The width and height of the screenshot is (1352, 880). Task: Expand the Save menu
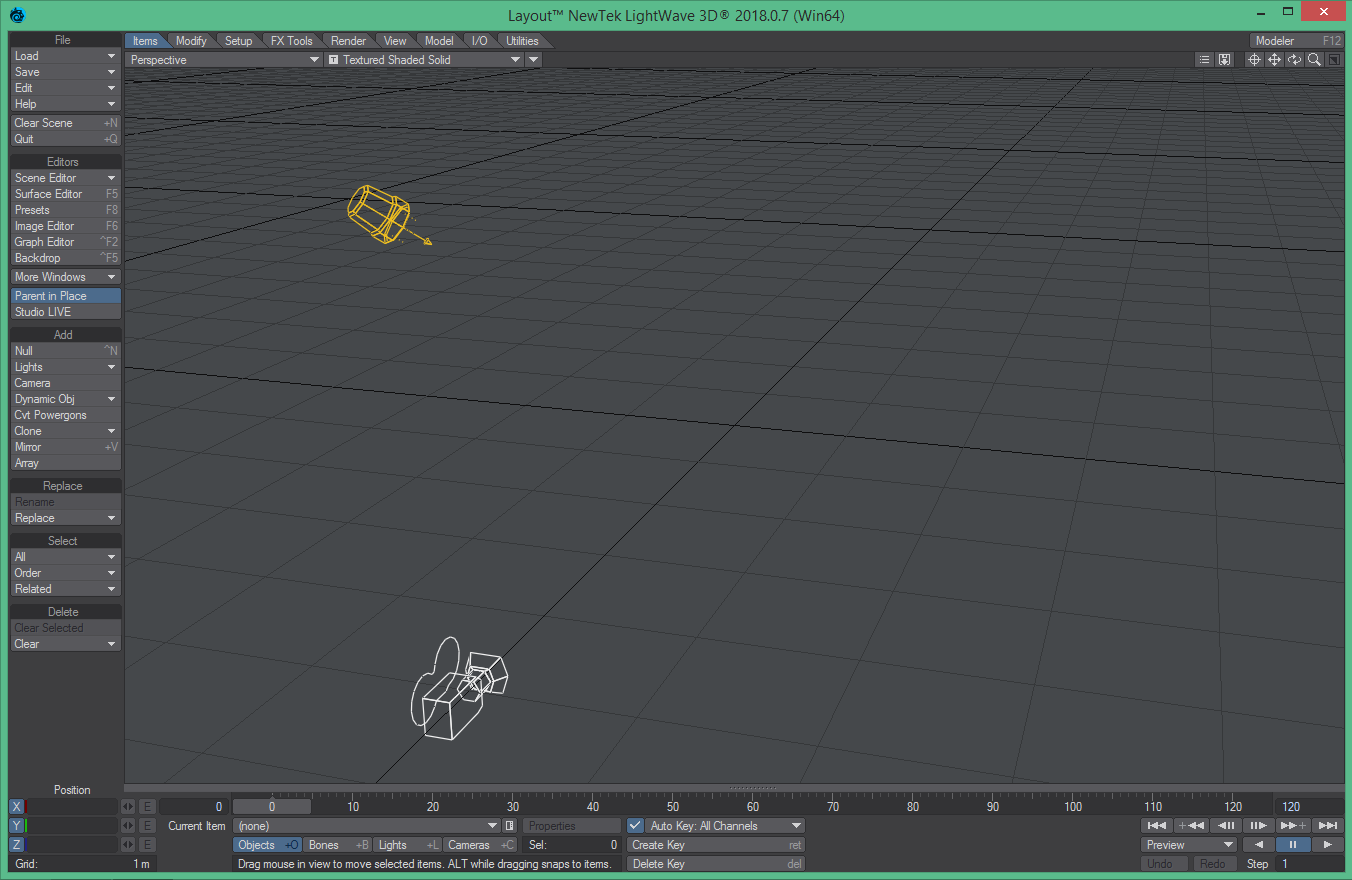pos(66,72)
